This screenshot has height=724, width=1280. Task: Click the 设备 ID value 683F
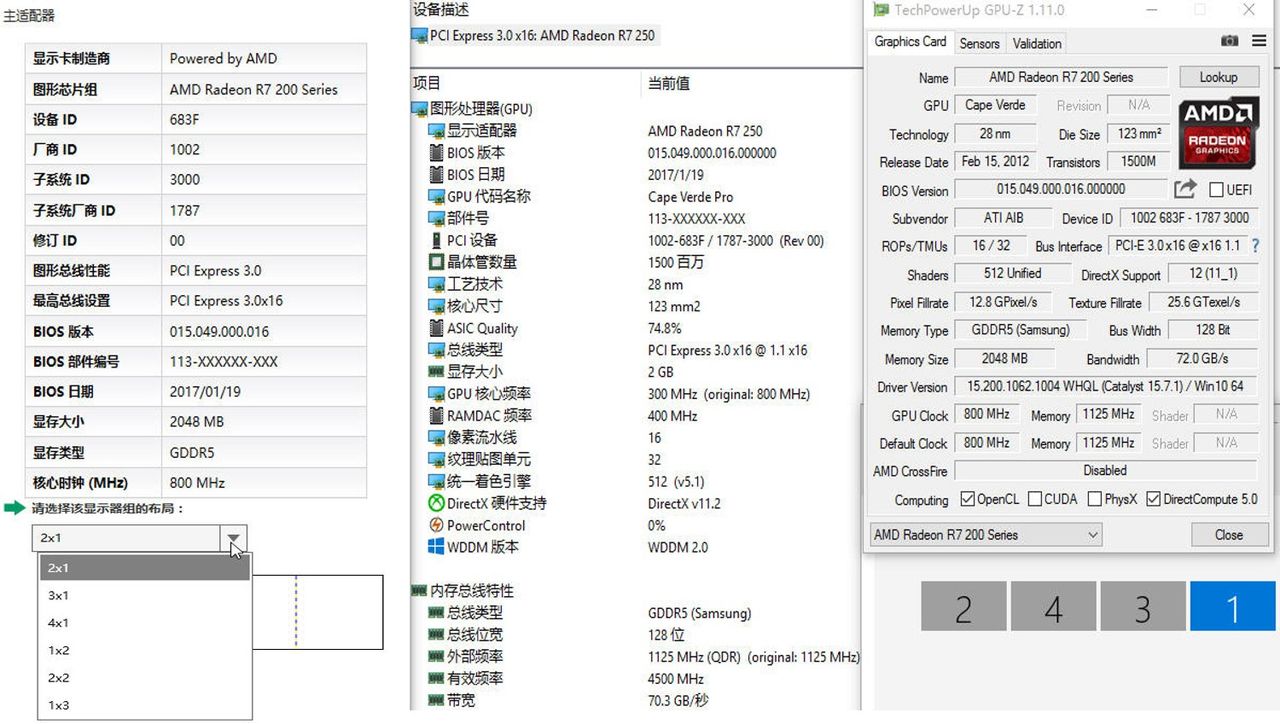pyautogui.click(x=185, y=119)
